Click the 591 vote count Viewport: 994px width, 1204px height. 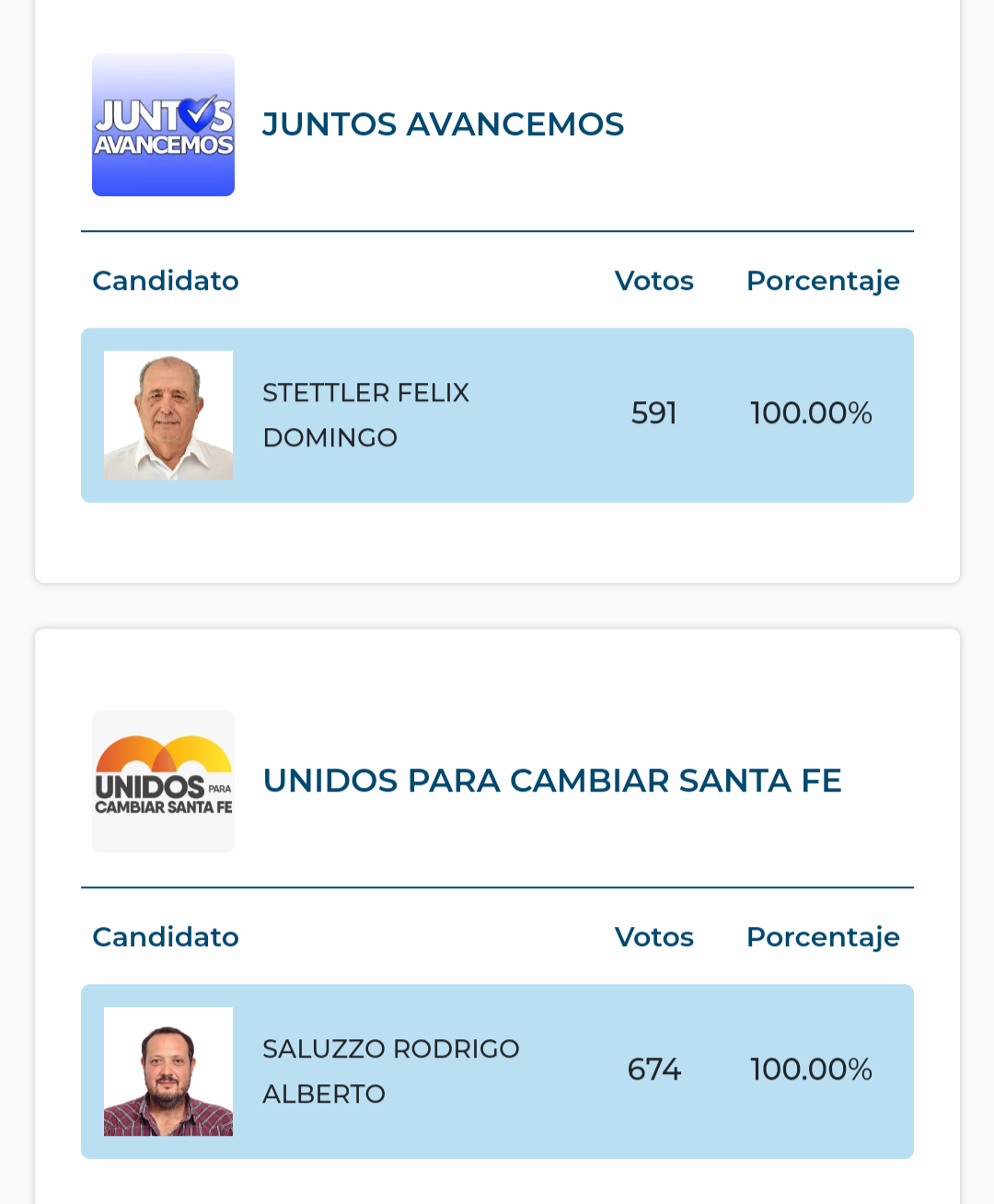pos(653,413)
